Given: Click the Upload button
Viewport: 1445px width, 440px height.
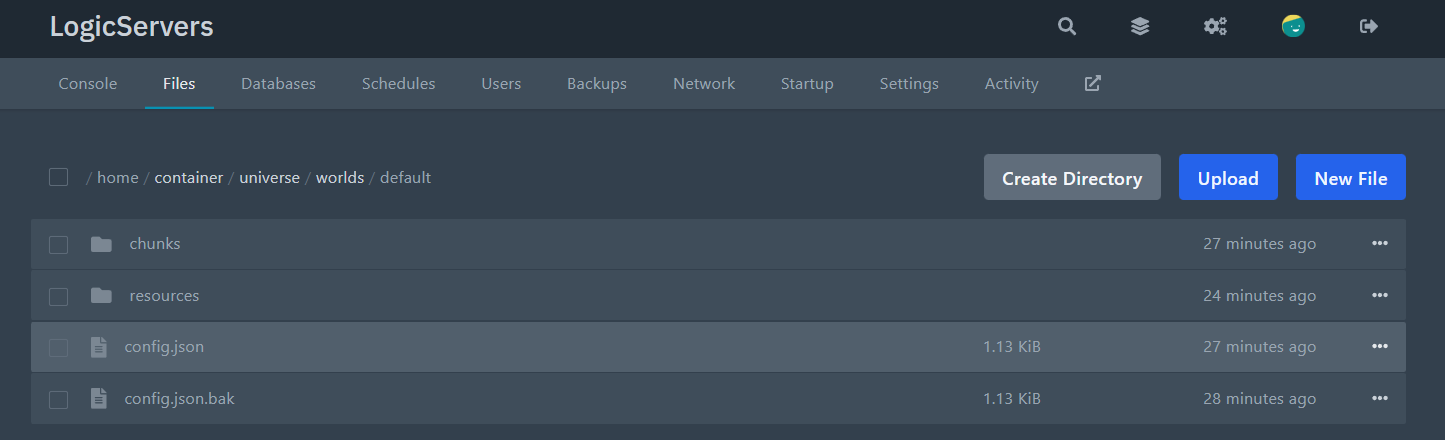Looking at the screenshot, I should point(1228,178).
